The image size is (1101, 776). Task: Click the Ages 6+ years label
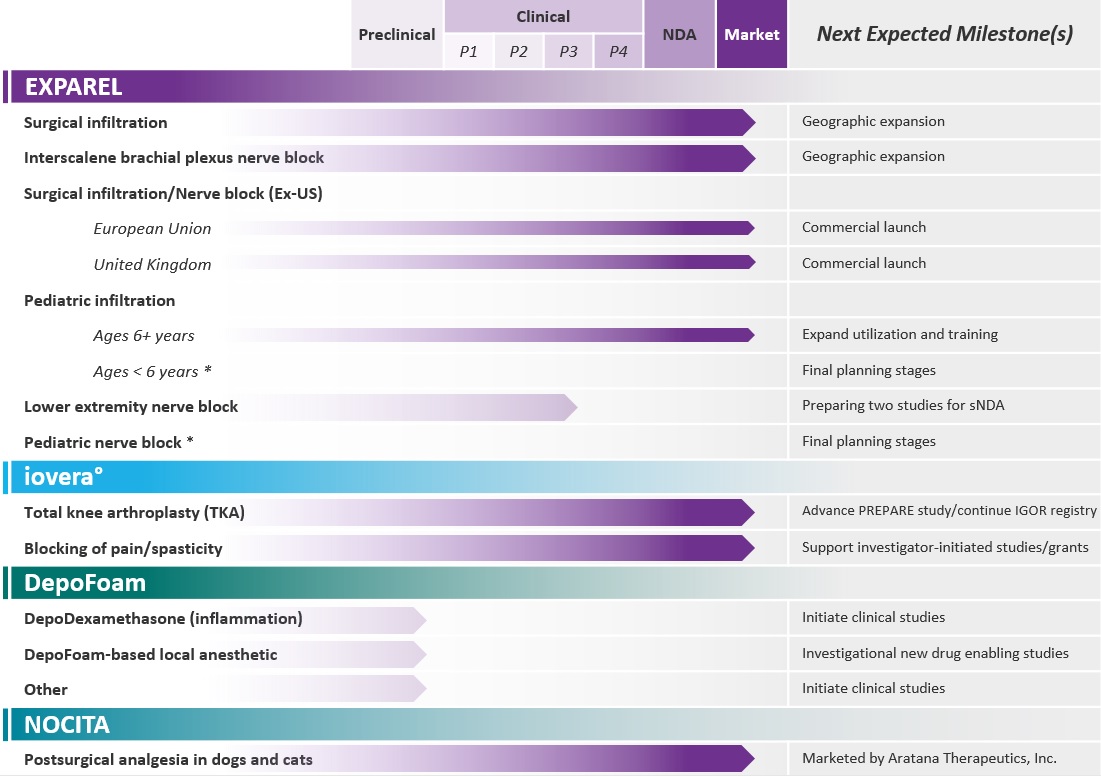[x=145, y=336]
